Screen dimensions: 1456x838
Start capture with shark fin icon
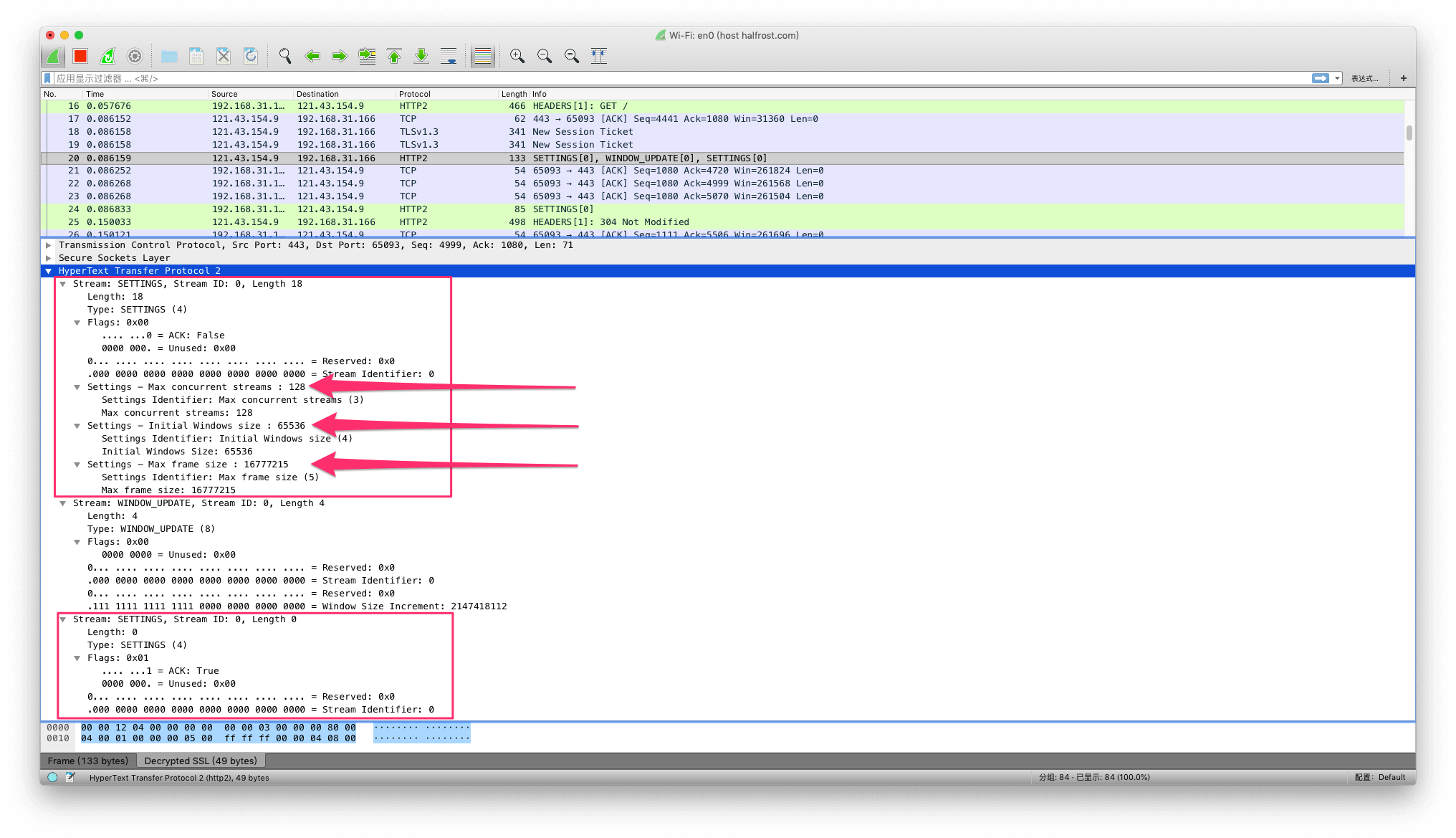[53, 56]
